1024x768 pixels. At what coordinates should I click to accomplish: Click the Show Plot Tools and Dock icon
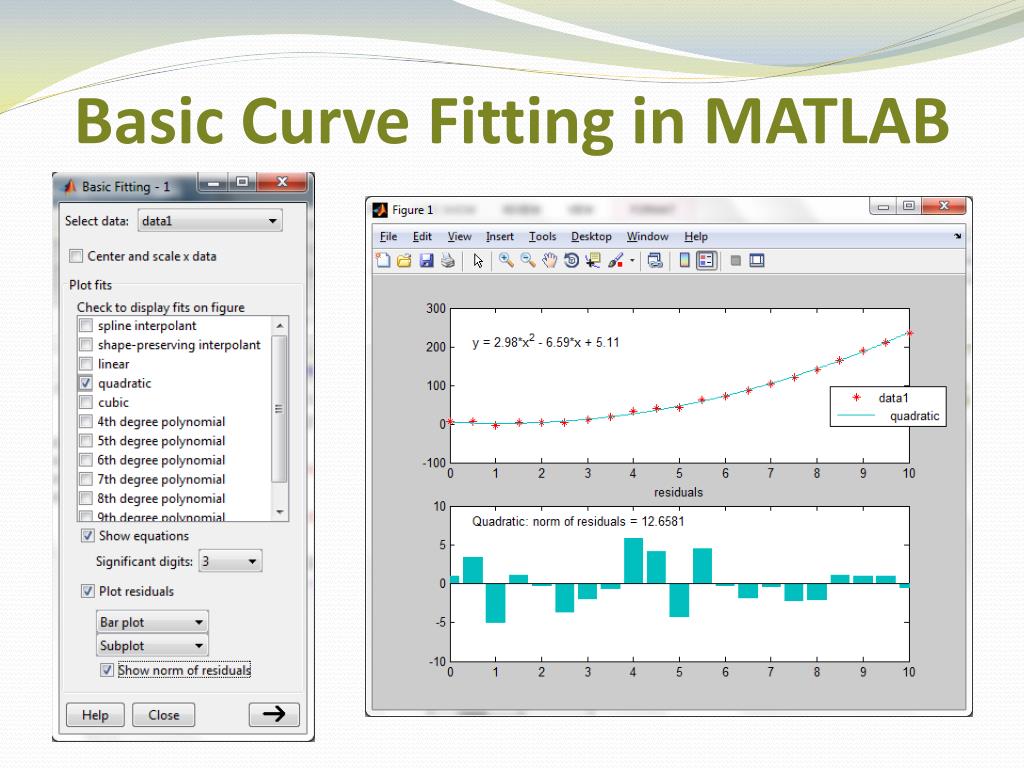(757, 261)
